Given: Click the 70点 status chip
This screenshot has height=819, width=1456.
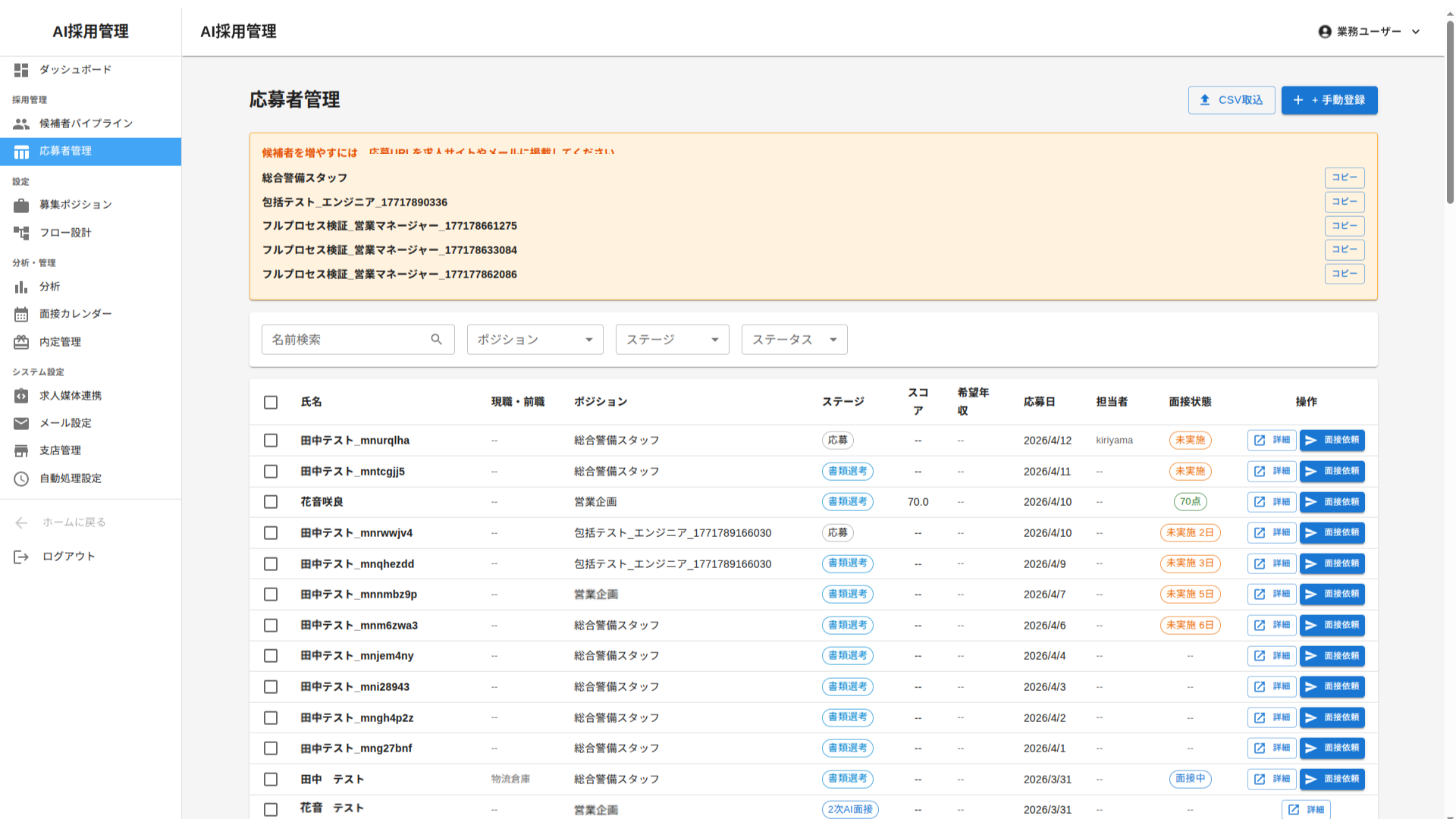Looking at the screenshot, I should (x=1190, y=502).
